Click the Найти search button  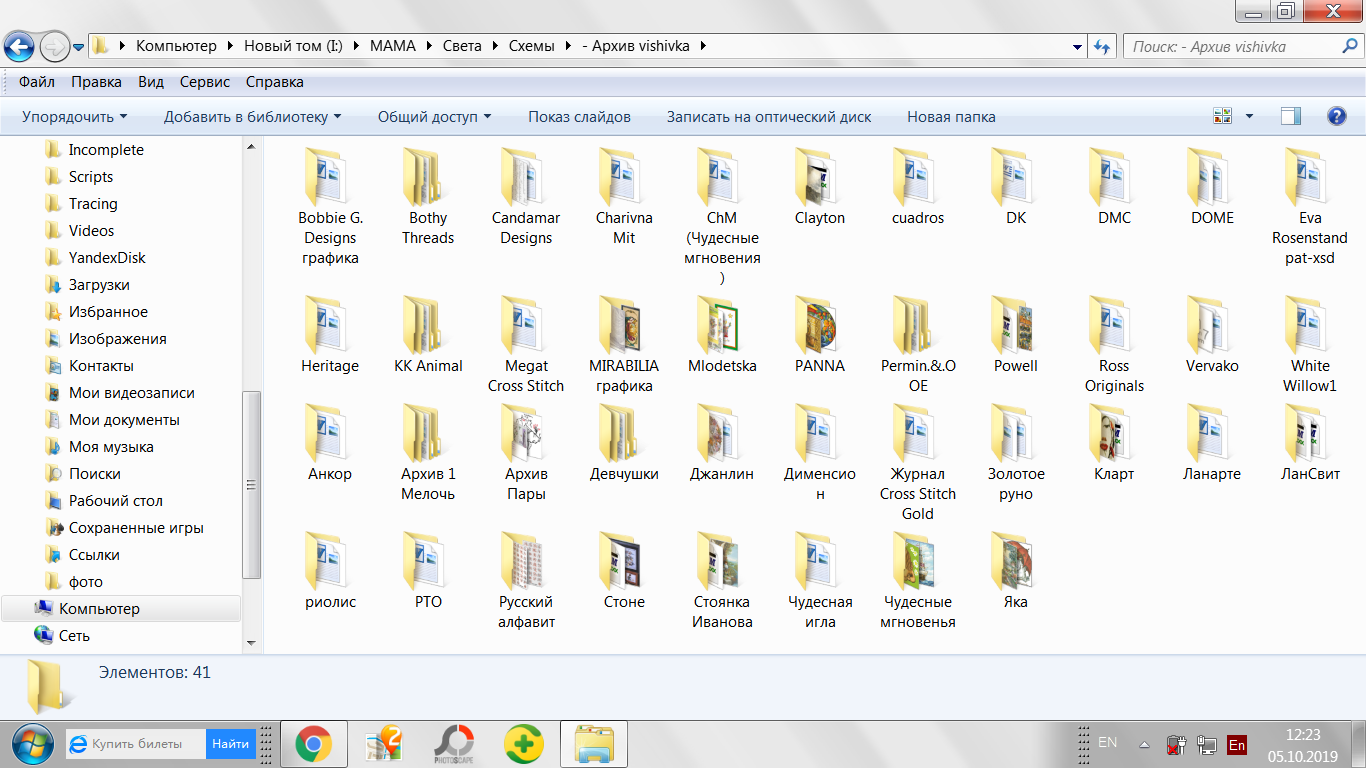[x=231, y=744]
